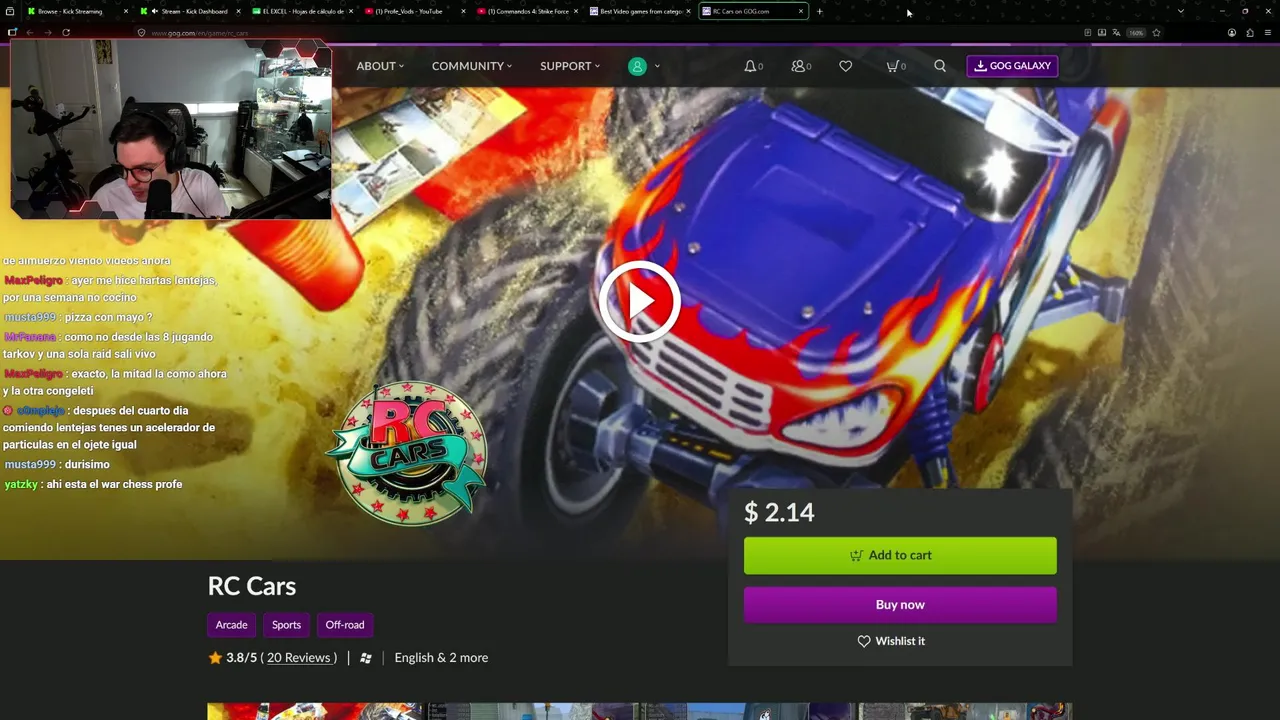The image size is (1280, 720).
Task: Select the Off-road genre tag
Action: pyautogui.click(x=345, y=625)
